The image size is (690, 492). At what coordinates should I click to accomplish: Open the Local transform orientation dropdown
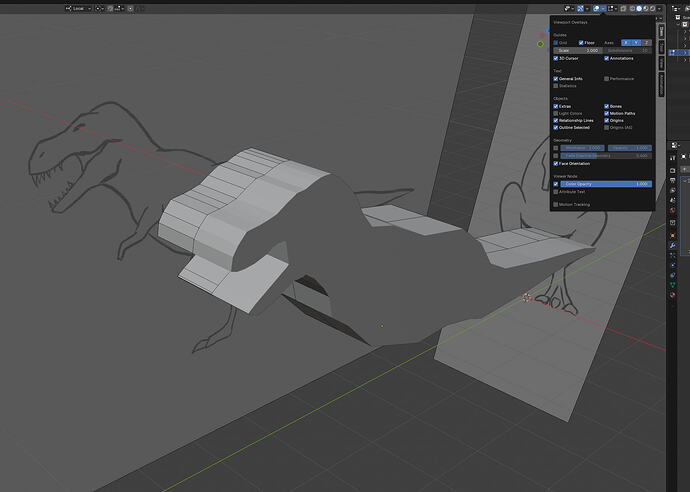78,8
